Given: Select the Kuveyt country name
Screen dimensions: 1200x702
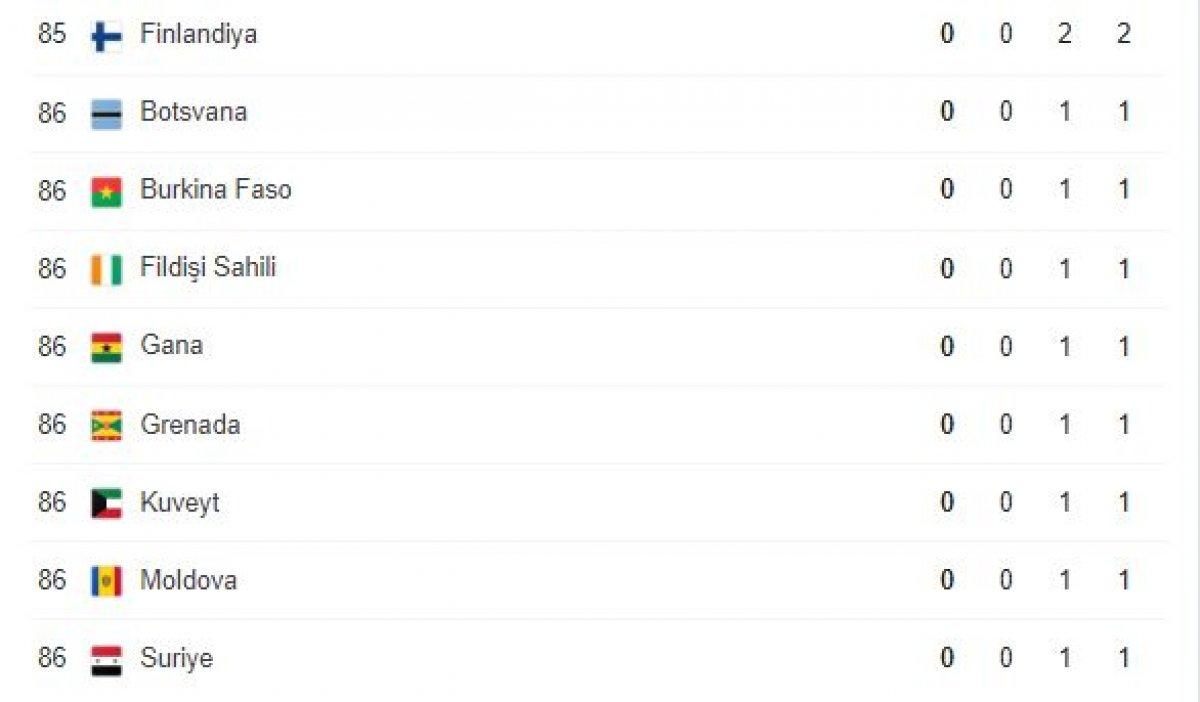Looking at the screenshot, I should coord(179,502).
